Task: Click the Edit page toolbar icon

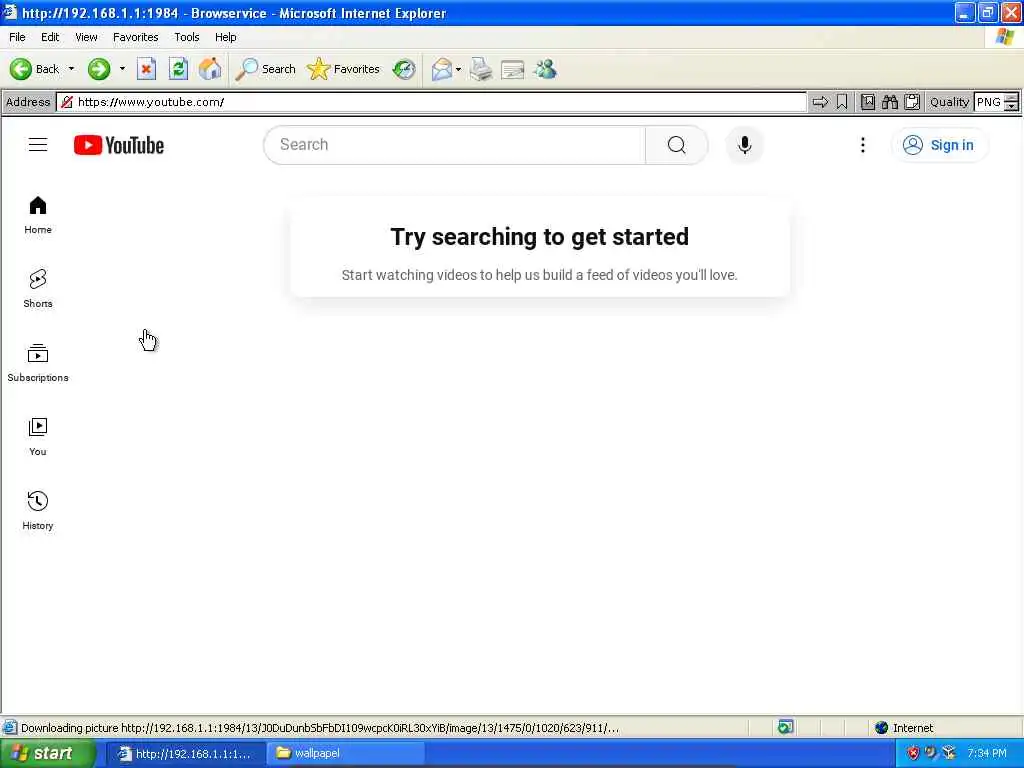Action: click(x=513, y=69)
